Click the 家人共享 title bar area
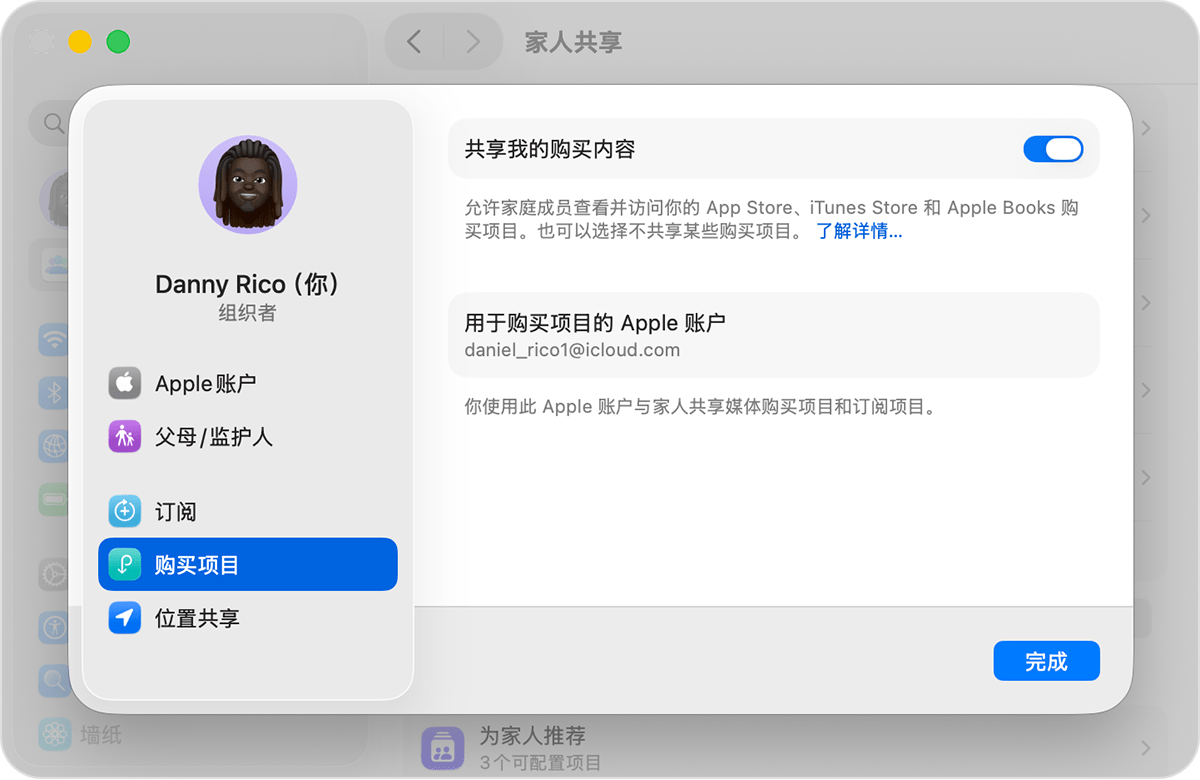Image resolution: width=1200 pixels, height=780 pixels. 571,42
